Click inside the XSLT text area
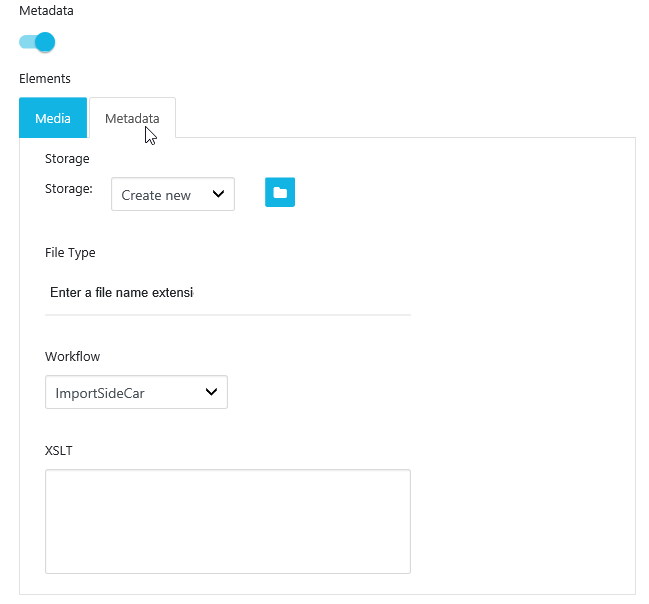The width and height of the screenshot is (649, 604). coord(227,521)
